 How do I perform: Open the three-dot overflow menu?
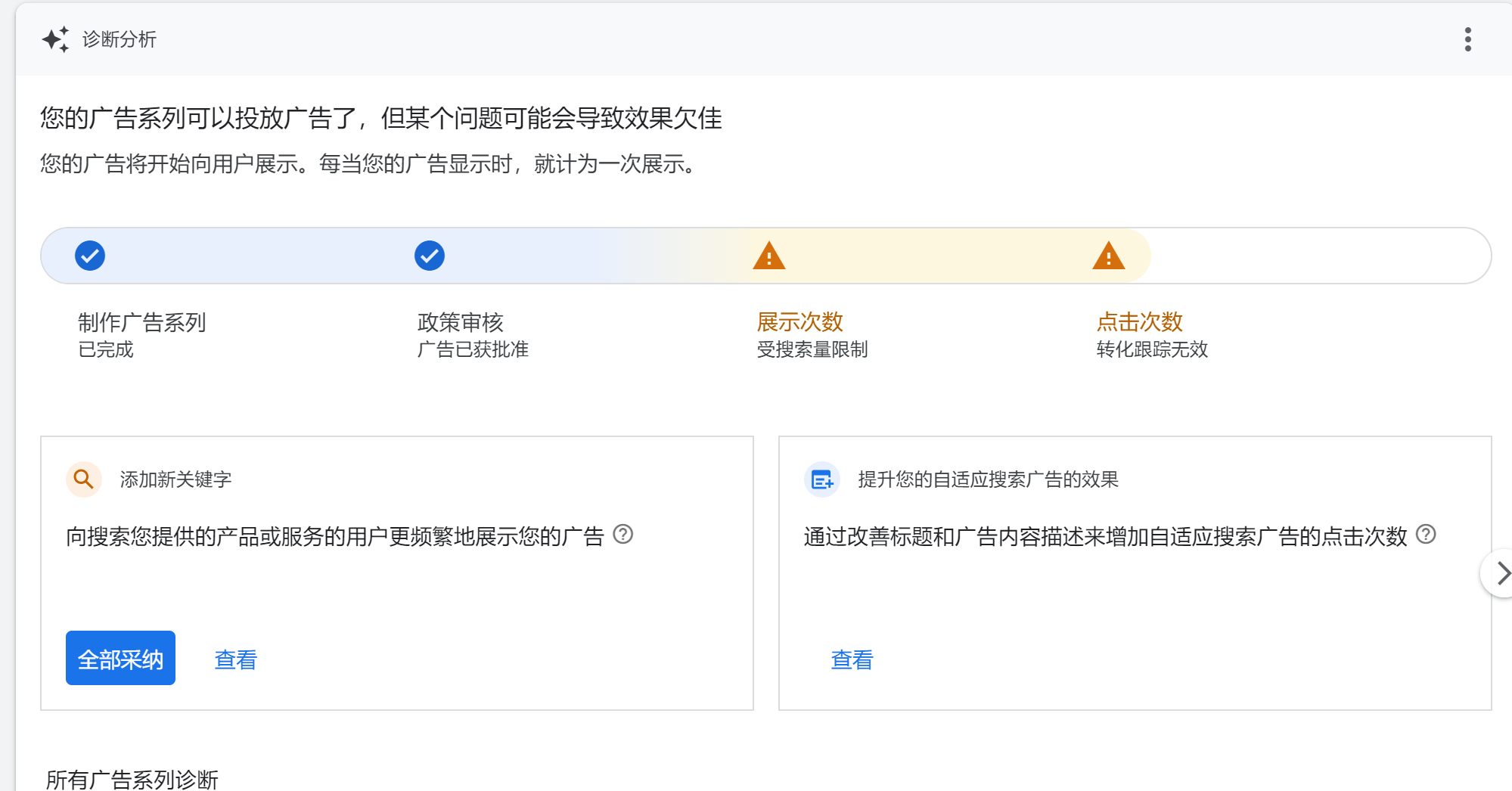1467,39
